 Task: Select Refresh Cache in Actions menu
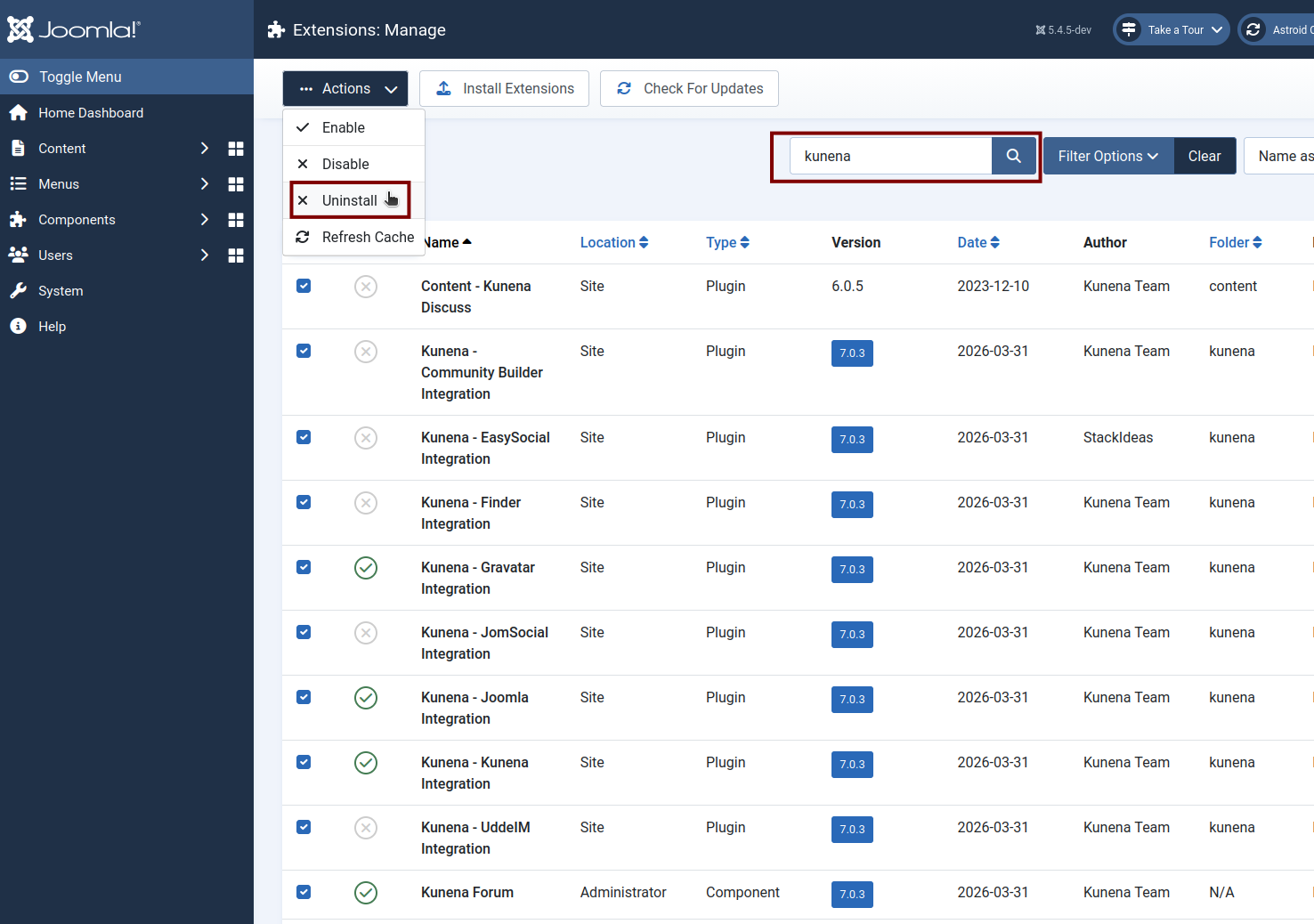point(367,237)
